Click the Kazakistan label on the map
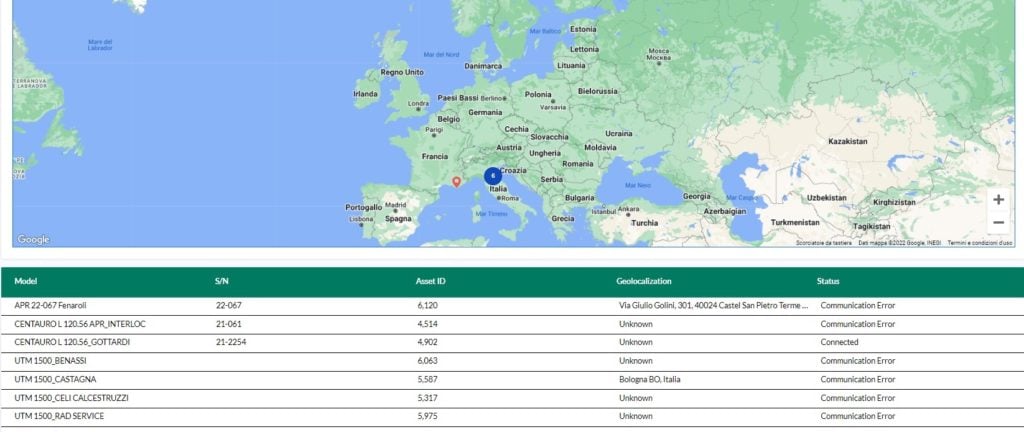 pos(848,141)
